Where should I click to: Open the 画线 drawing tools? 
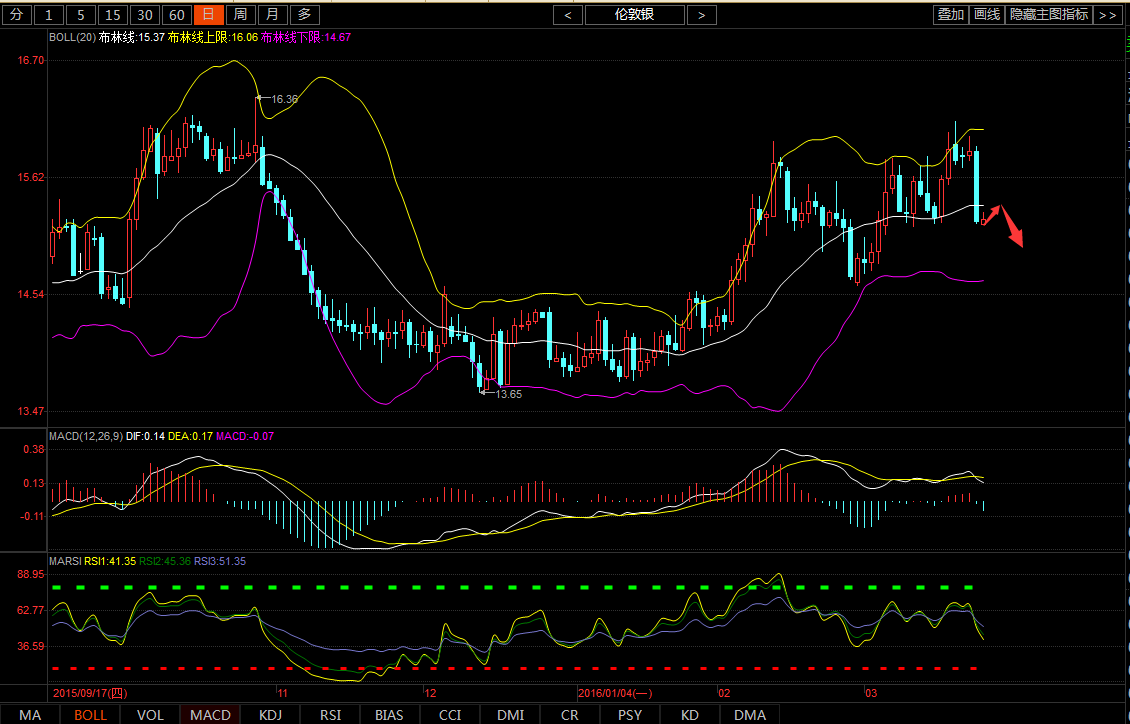987,15
